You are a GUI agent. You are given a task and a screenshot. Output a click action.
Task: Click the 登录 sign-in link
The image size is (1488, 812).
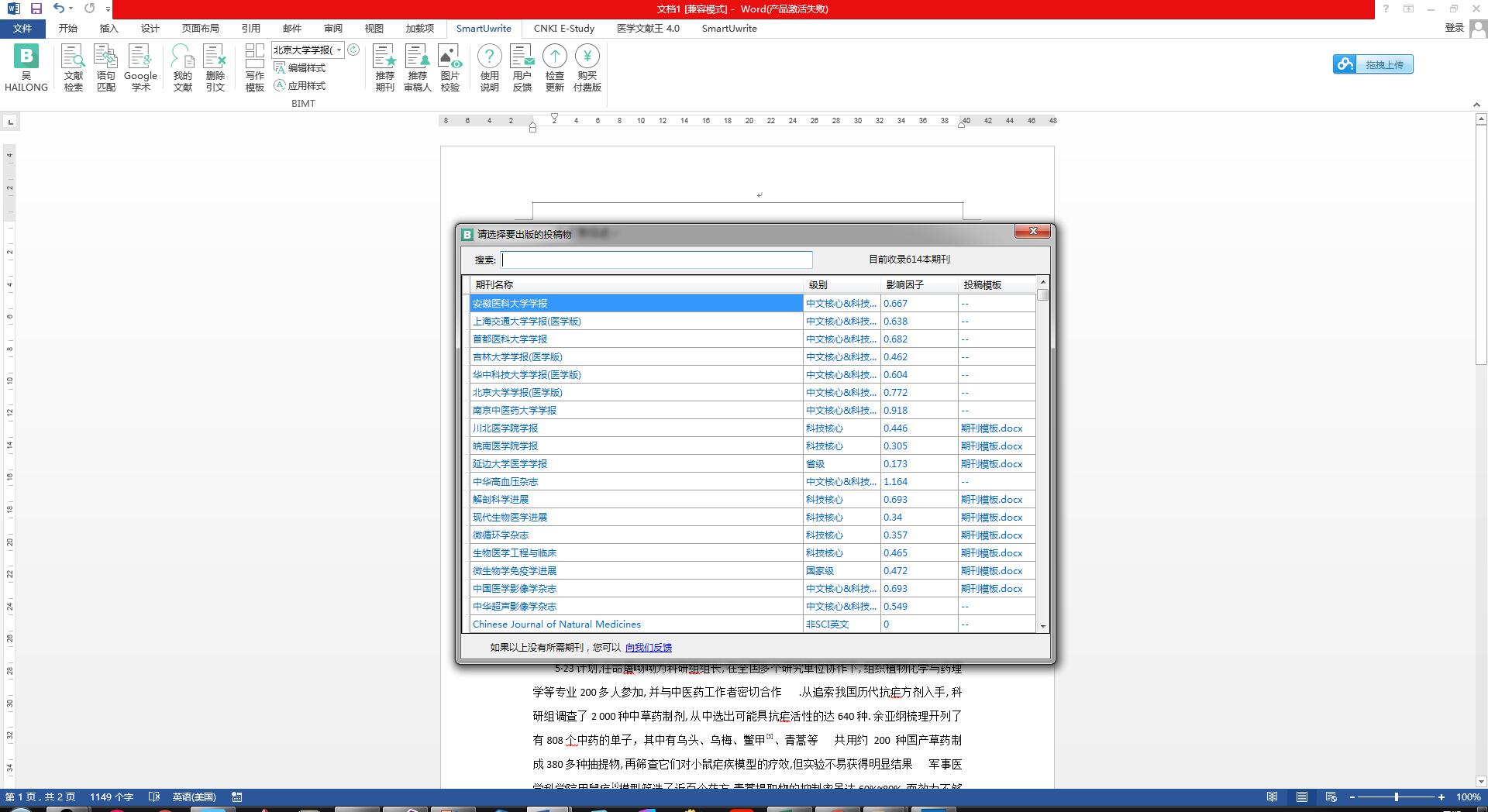(1454, 28)
